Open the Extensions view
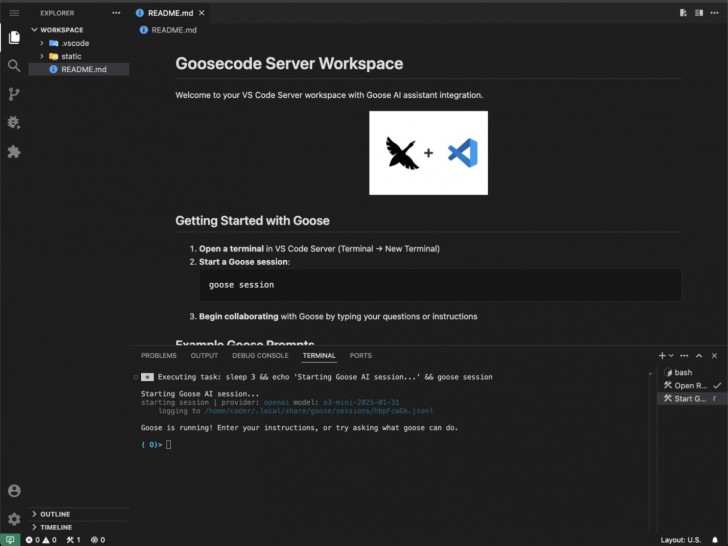 [x=14, y=151]
